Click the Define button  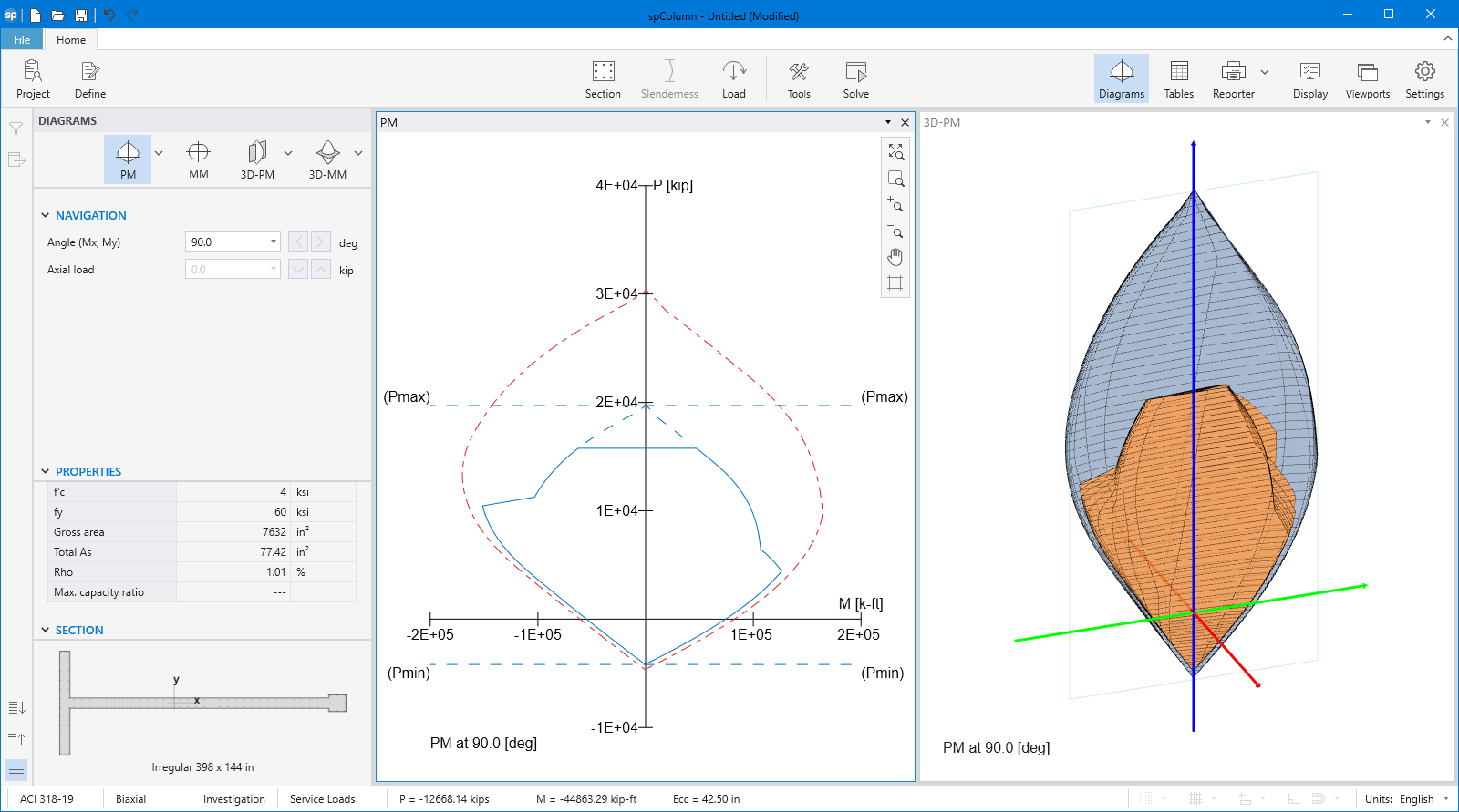click(x=90, y=79)
